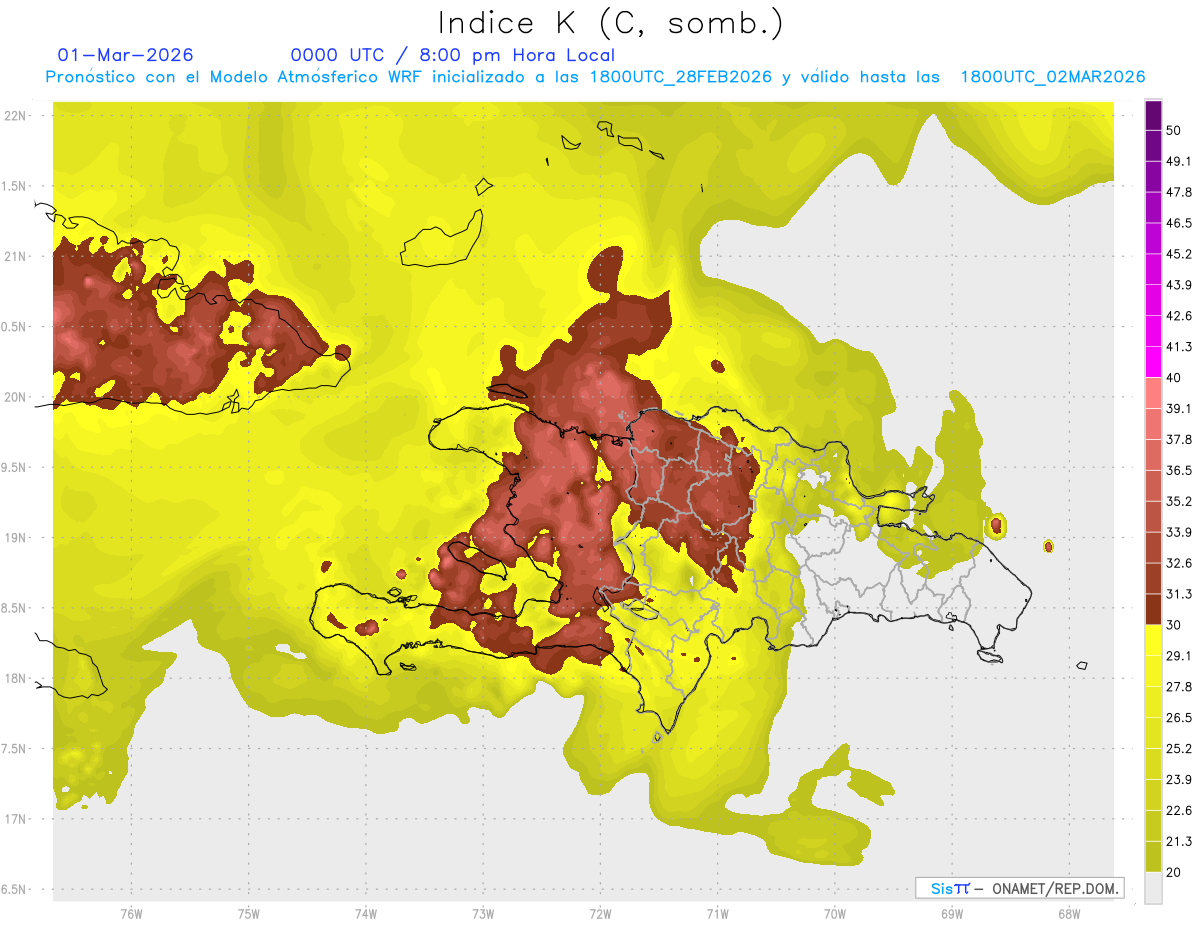Click the '21N' latitude label

[x=15, y=256]
